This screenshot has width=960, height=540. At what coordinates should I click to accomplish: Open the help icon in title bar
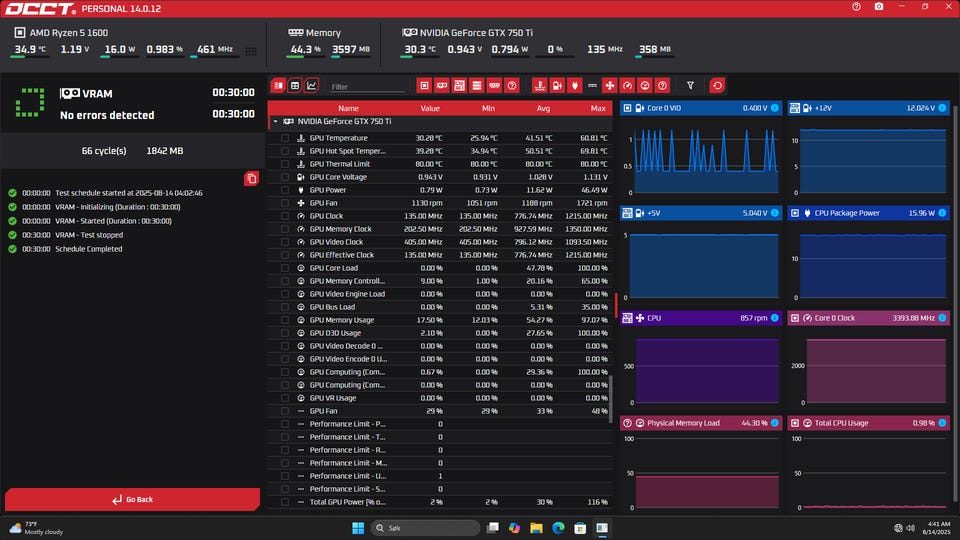click(x=856, y=7)
